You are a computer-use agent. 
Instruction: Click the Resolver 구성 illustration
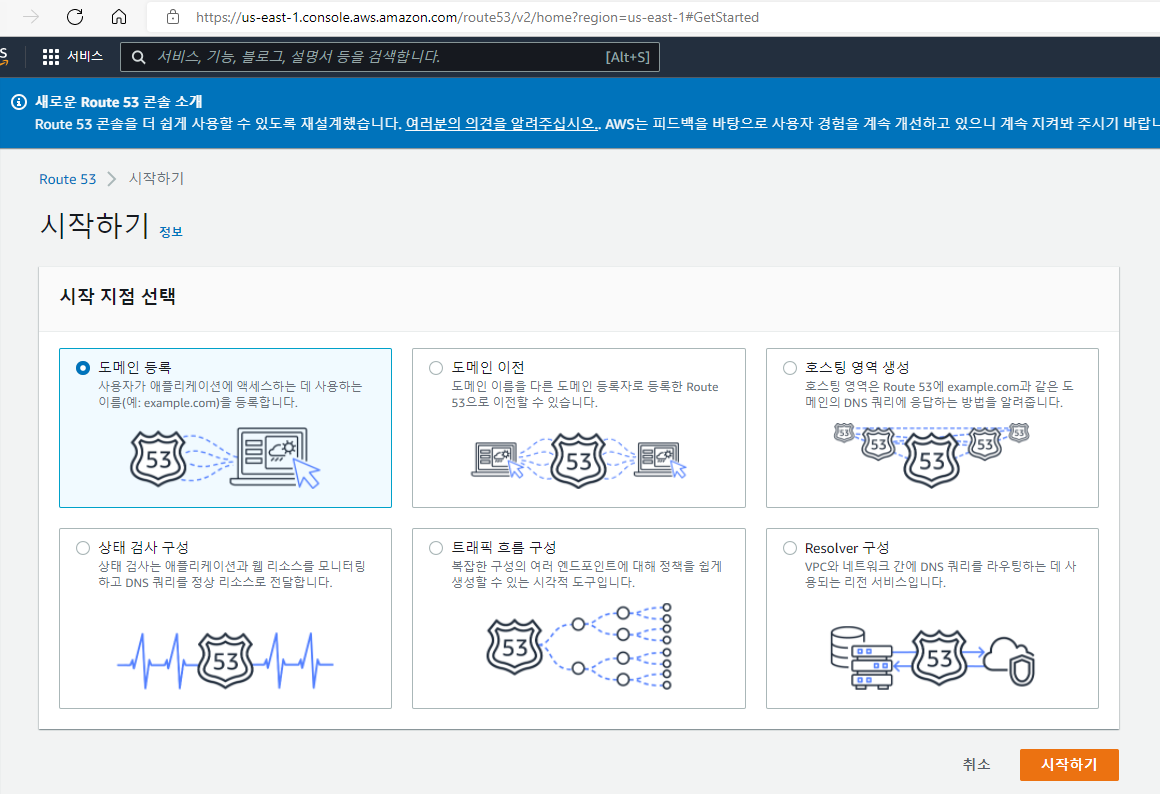pyautogui.click(x=932, y=658)
